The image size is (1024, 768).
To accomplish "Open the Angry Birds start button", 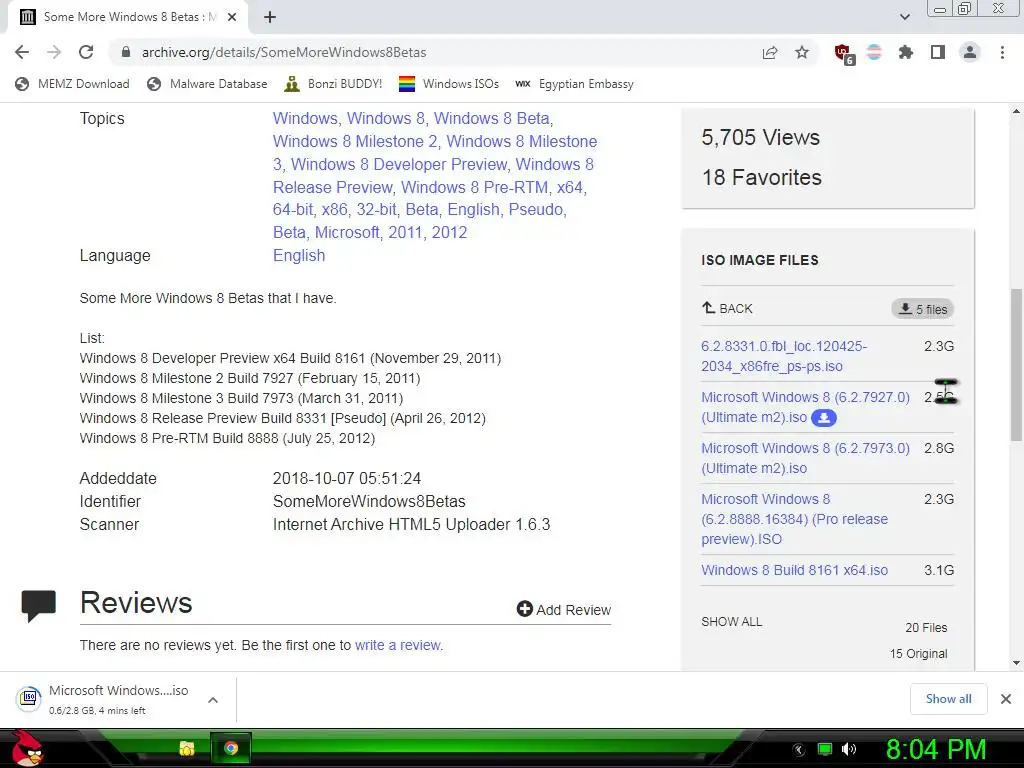I will (25, 748).
